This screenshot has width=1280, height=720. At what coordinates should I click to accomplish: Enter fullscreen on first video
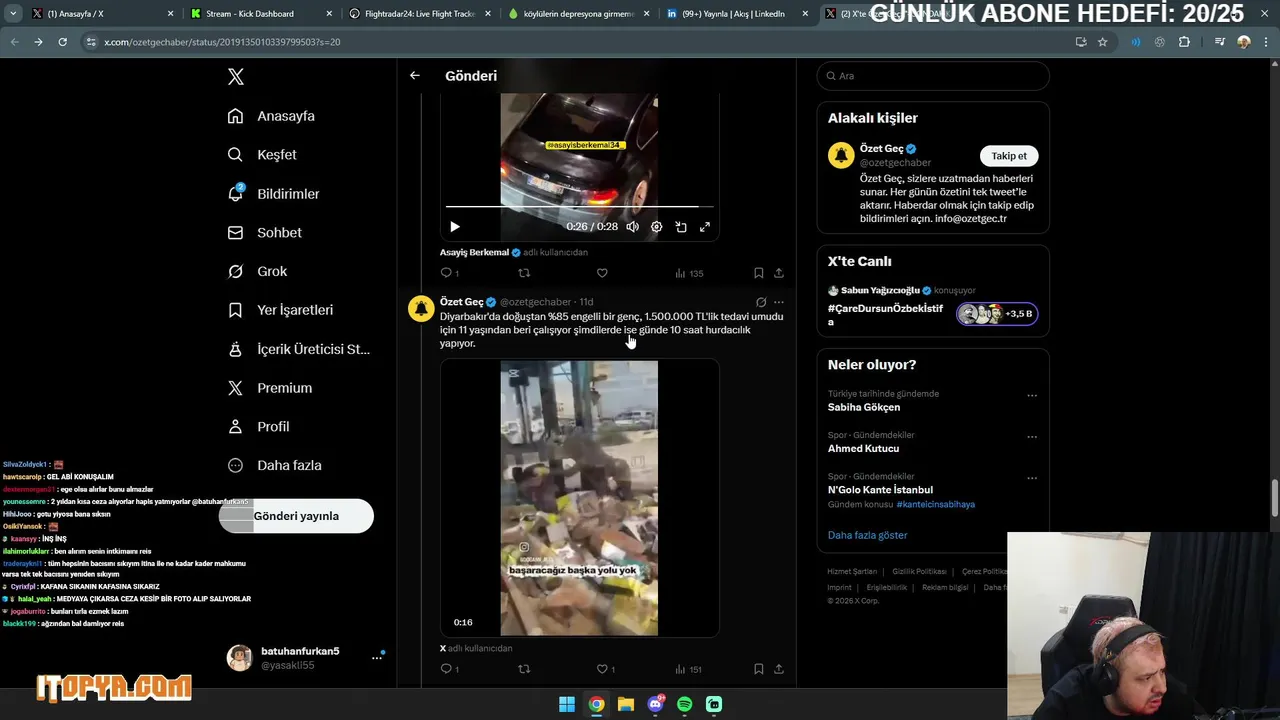point(705,227)
